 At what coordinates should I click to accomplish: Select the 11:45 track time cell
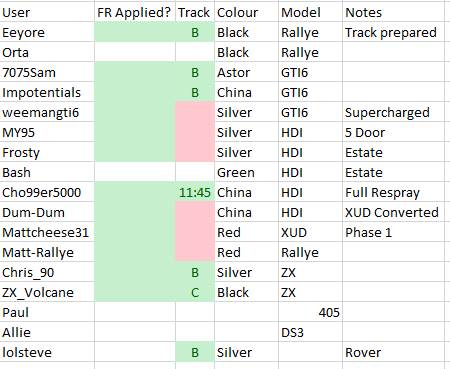(195, 192)
